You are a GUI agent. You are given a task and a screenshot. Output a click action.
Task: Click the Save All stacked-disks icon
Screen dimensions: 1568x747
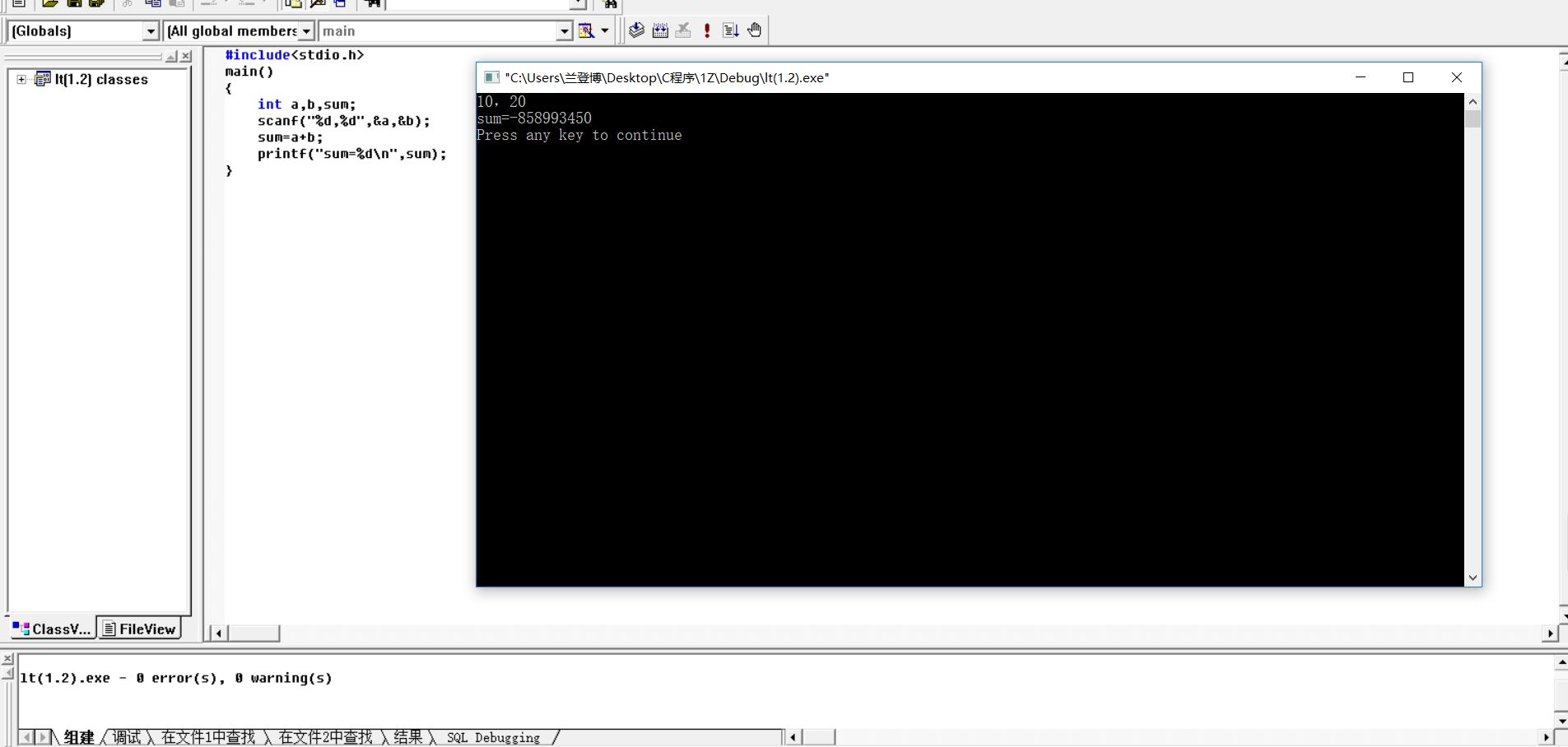[96, 3]
